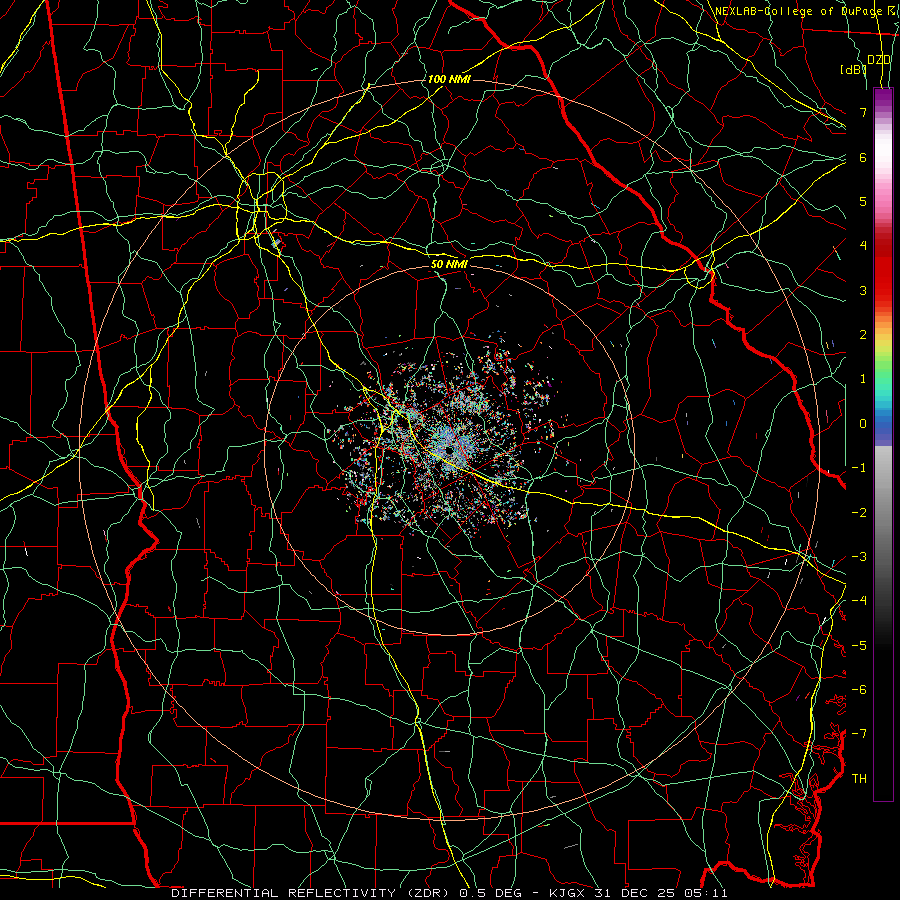Click the -2 dB scale label
The width and height of the screenshot is (900, 900).
859,513
